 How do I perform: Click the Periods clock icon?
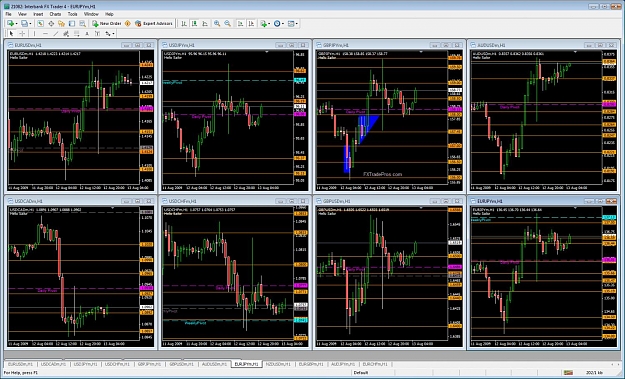tap(277, 24)
